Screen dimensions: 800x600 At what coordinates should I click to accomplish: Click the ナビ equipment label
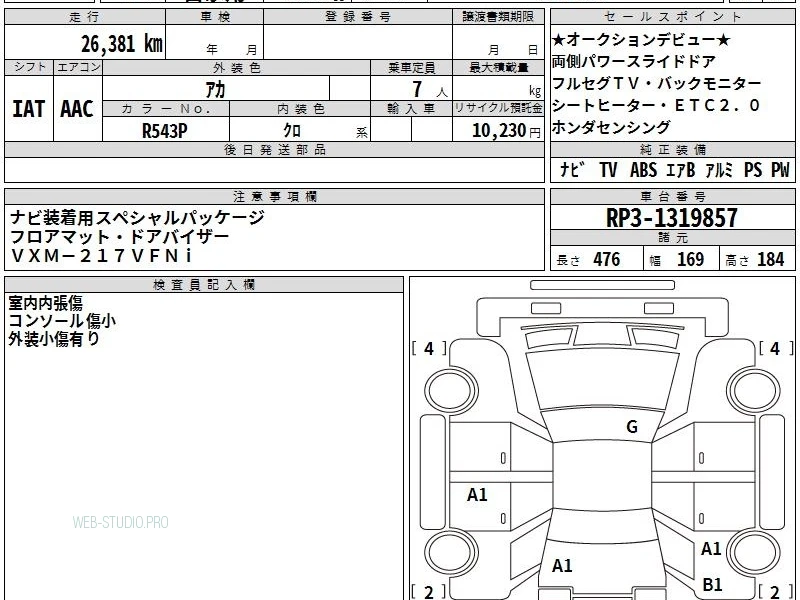pyautogui.click(x=571, y=170)
